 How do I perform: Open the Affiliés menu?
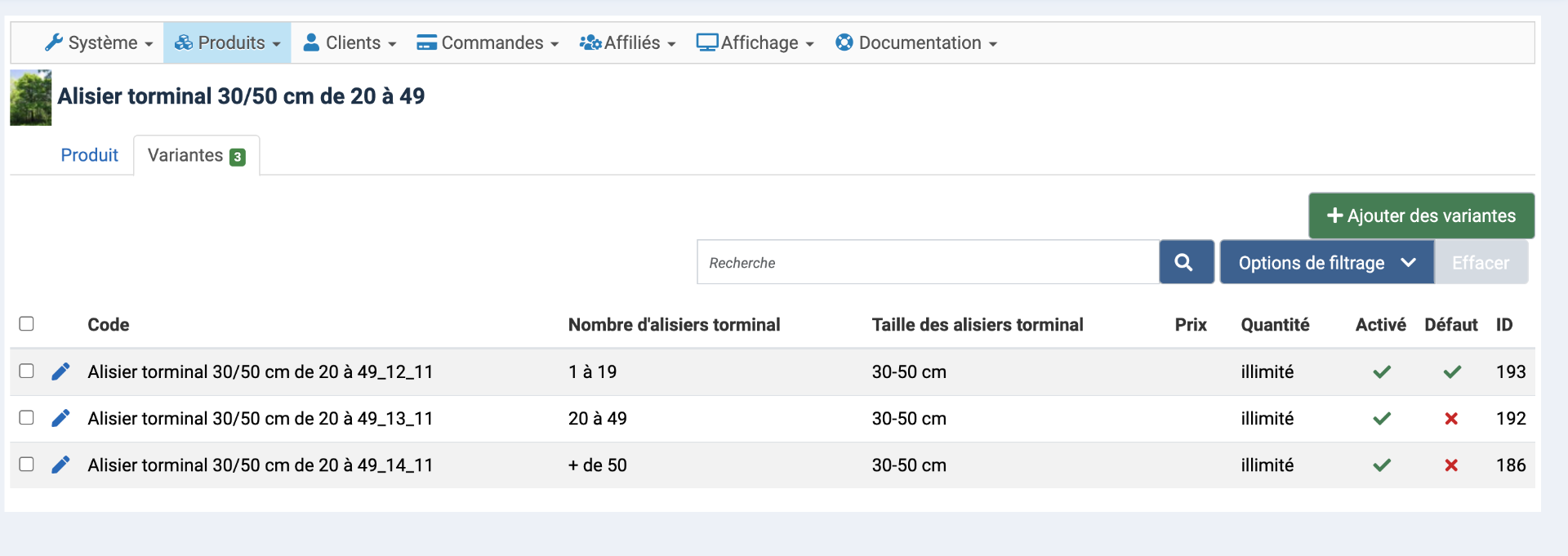[627, 43]
